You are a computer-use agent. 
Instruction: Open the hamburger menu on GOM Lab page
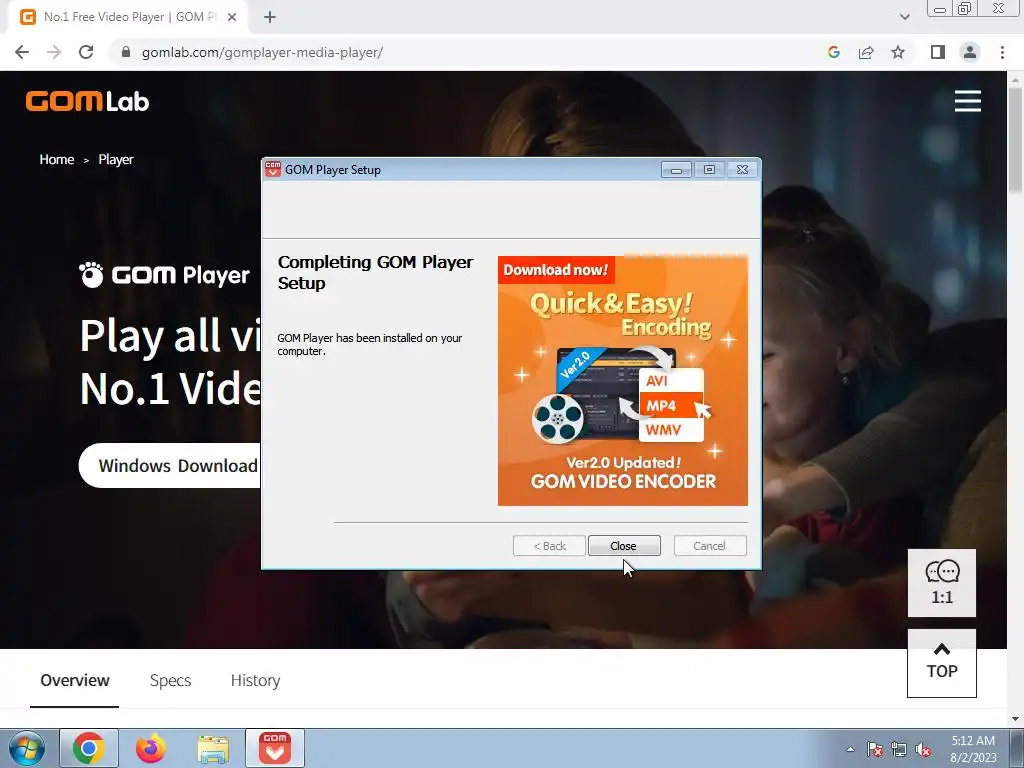967,101
